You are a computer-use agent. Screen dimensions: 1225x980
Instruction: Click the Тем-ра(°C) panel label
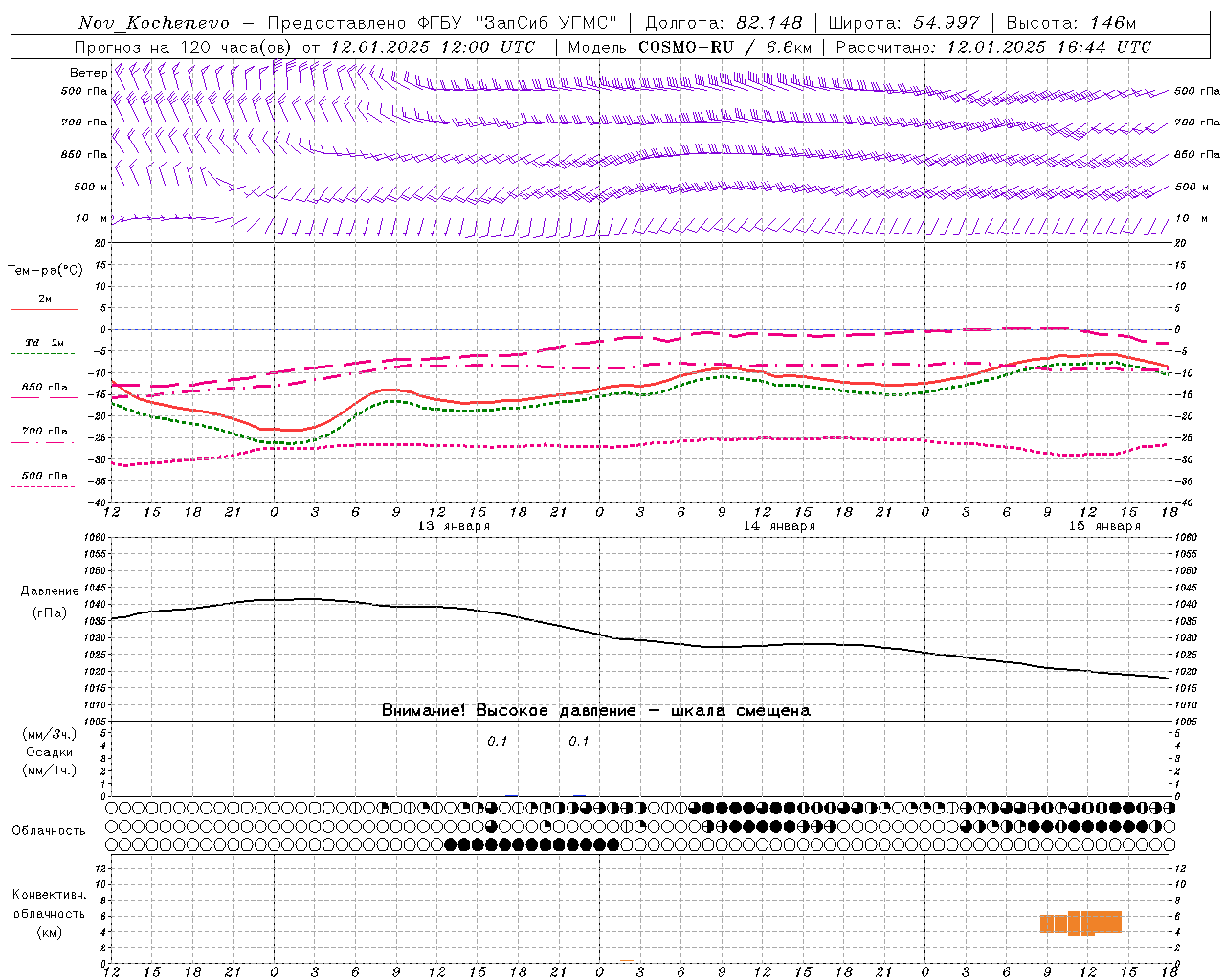point(45,271)
